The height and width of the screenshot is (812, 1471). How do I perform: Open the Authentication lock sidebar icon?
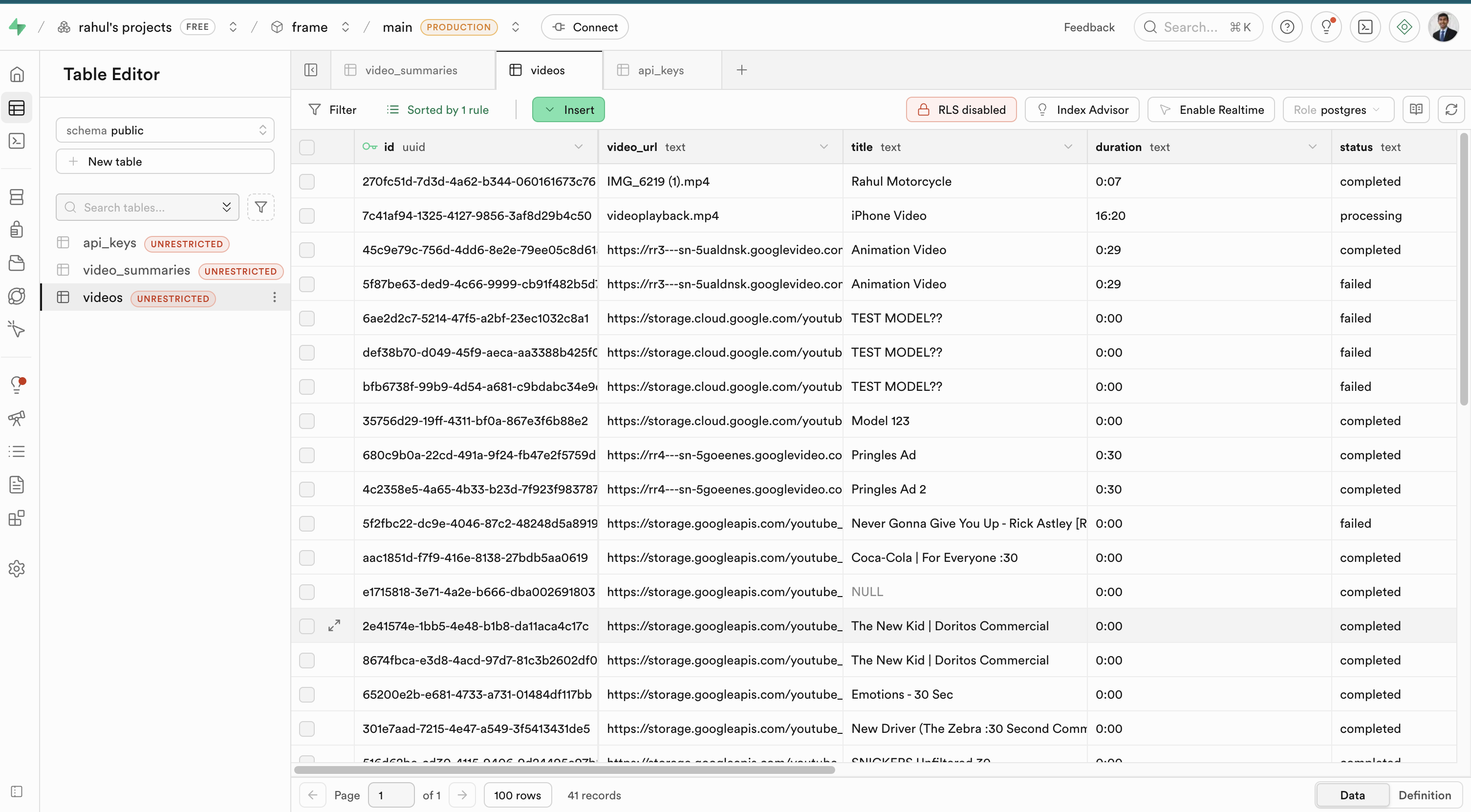pyautogui.click(x=17, y=230)
